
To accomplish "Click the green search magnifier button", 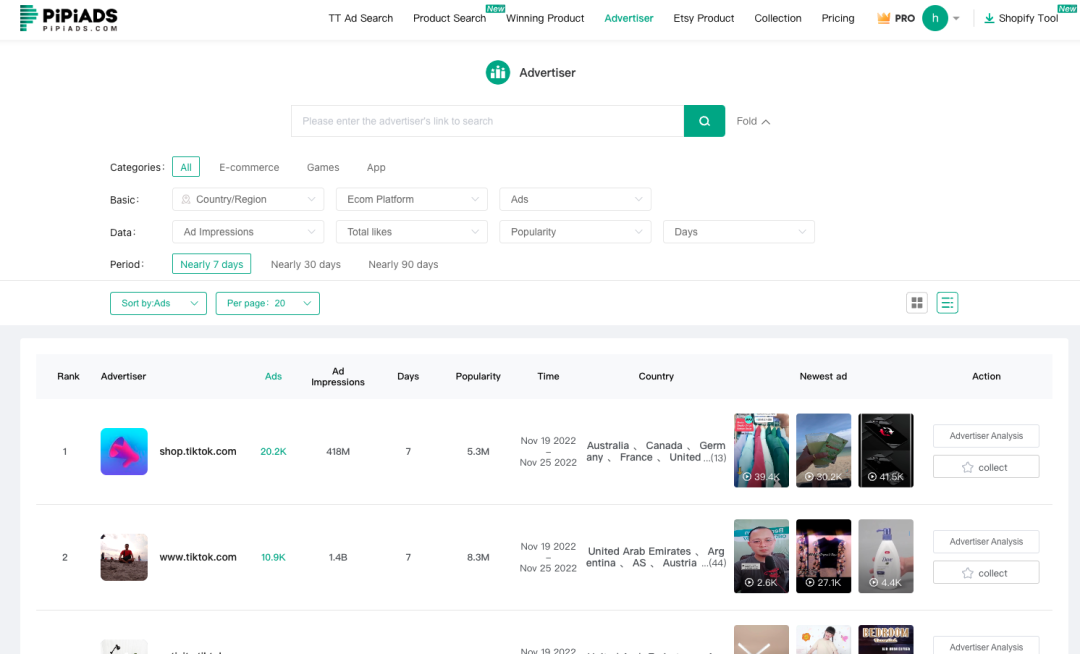I will (x=704, y=120).
